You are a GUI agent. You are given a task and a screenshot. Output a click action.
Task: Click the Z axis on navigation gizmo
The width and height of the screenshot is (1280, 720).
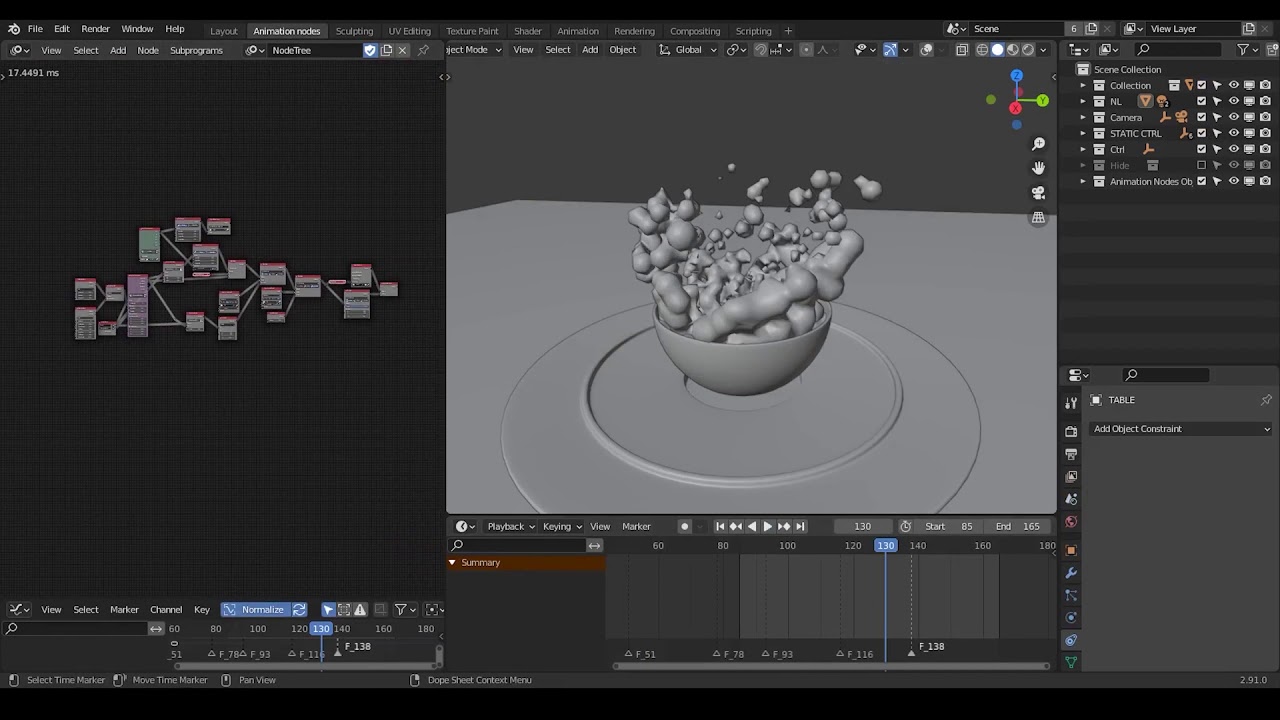click(1016, 76)
